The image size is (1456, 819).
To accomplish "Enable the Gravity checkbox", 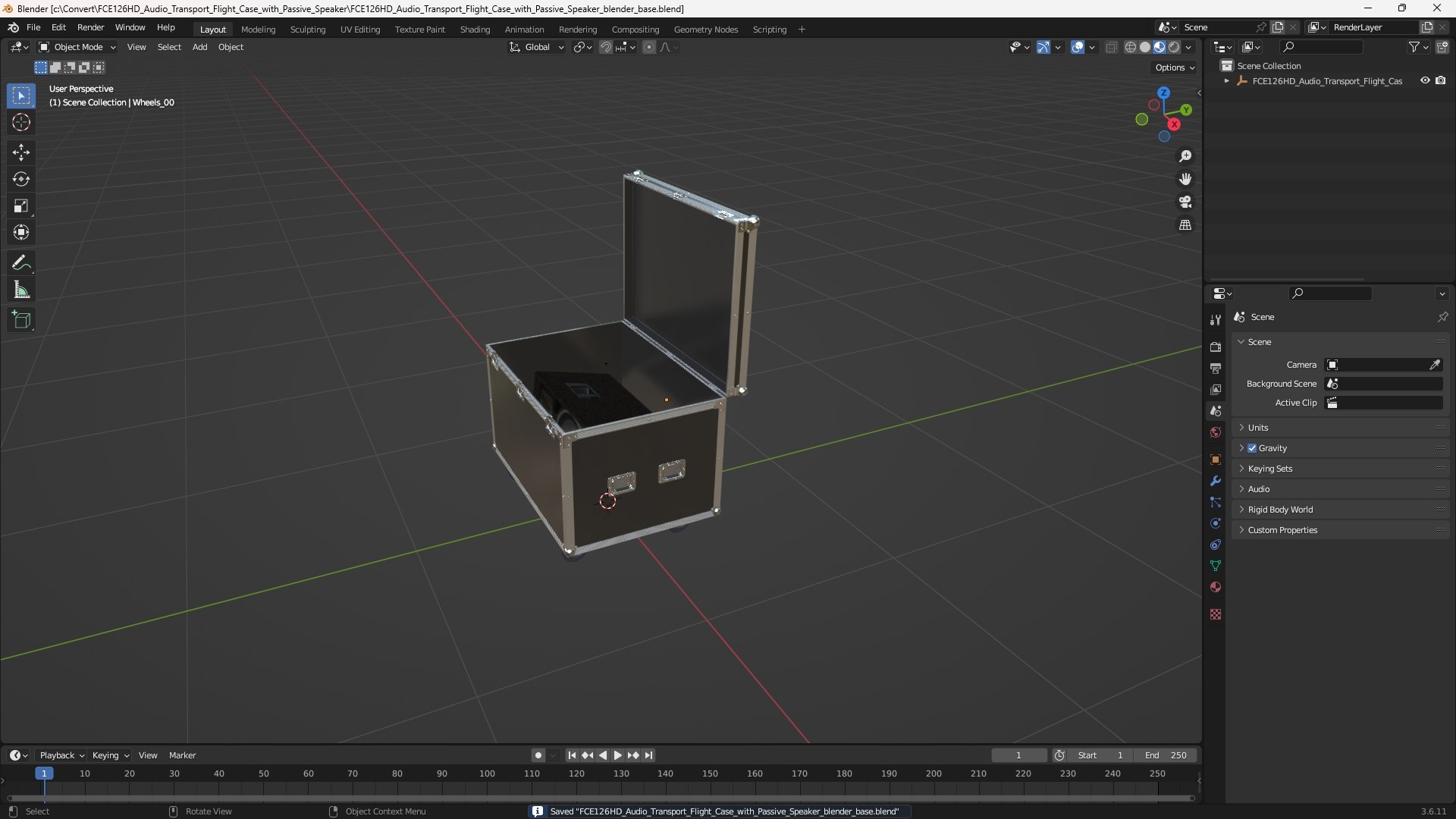I will (x=1252, y=448).
